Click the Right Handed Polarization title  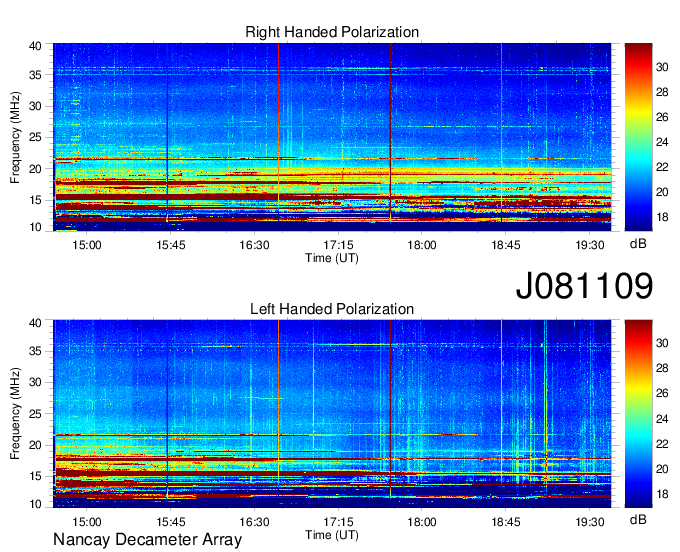pos(332,32)
